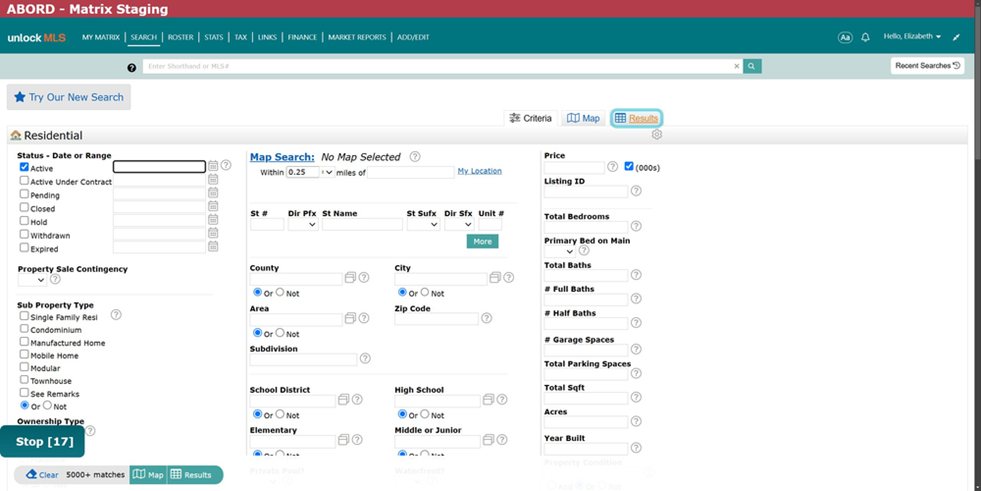Show help for the Subdivision field
The width and height of the screenshot is (981, 491).
[365, 358]
